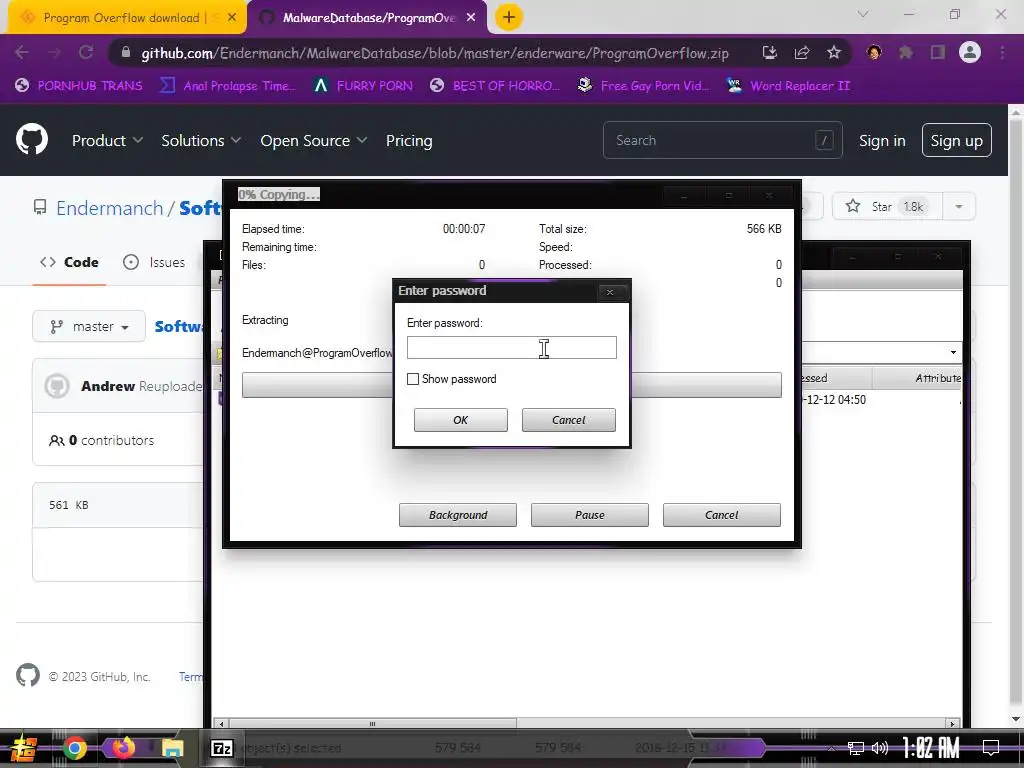The width and height of the screenshot is (1024, 768).
Task: Click the Sign up button
Action: click(956, 140)
